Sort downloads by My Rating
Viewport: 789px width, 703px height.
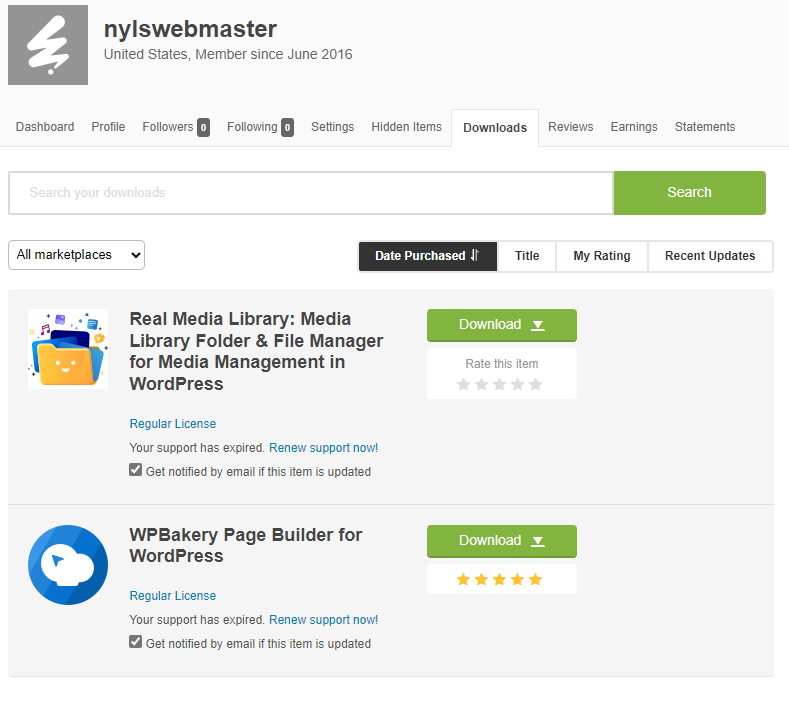[x=602, y=256]
